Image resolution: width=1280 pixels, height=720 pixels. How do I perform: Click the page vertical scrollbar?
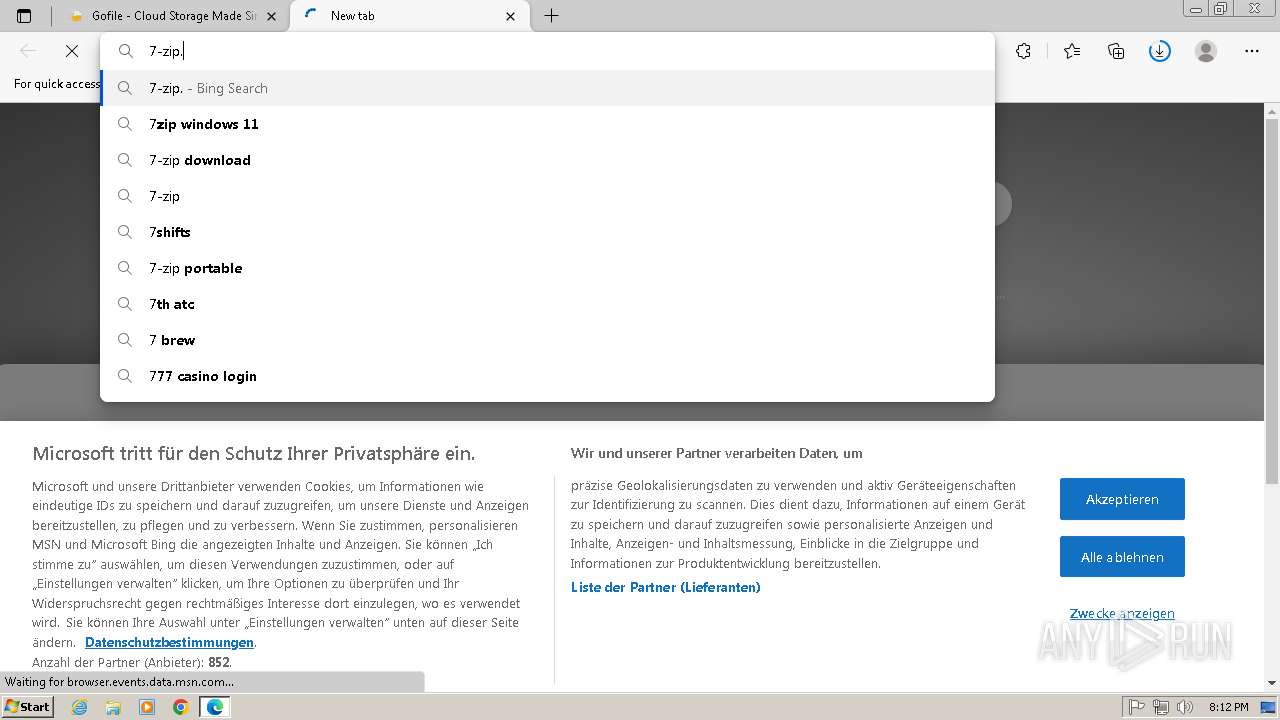[x=1272, y=300]
